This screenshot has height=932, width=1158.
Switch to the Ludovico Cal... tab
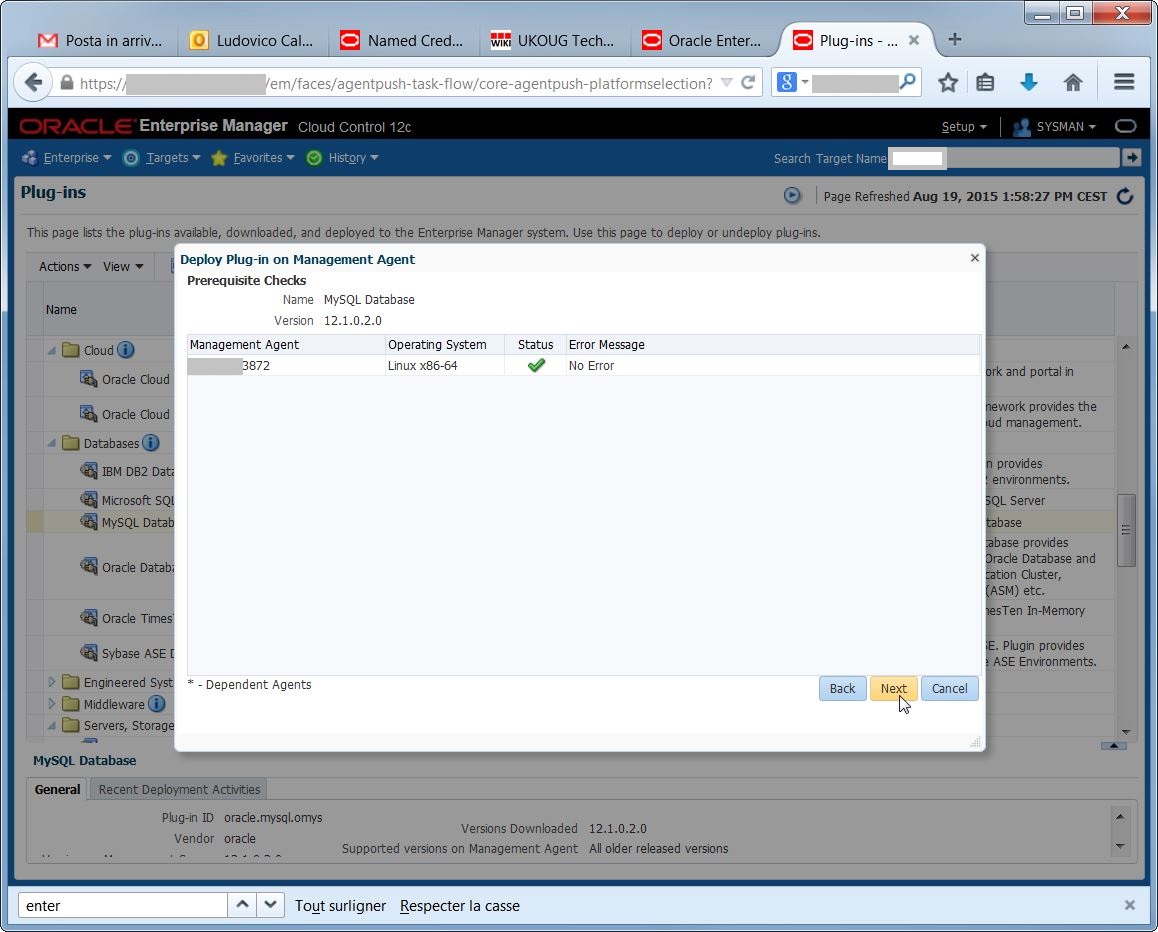click(x=251, y=41)
